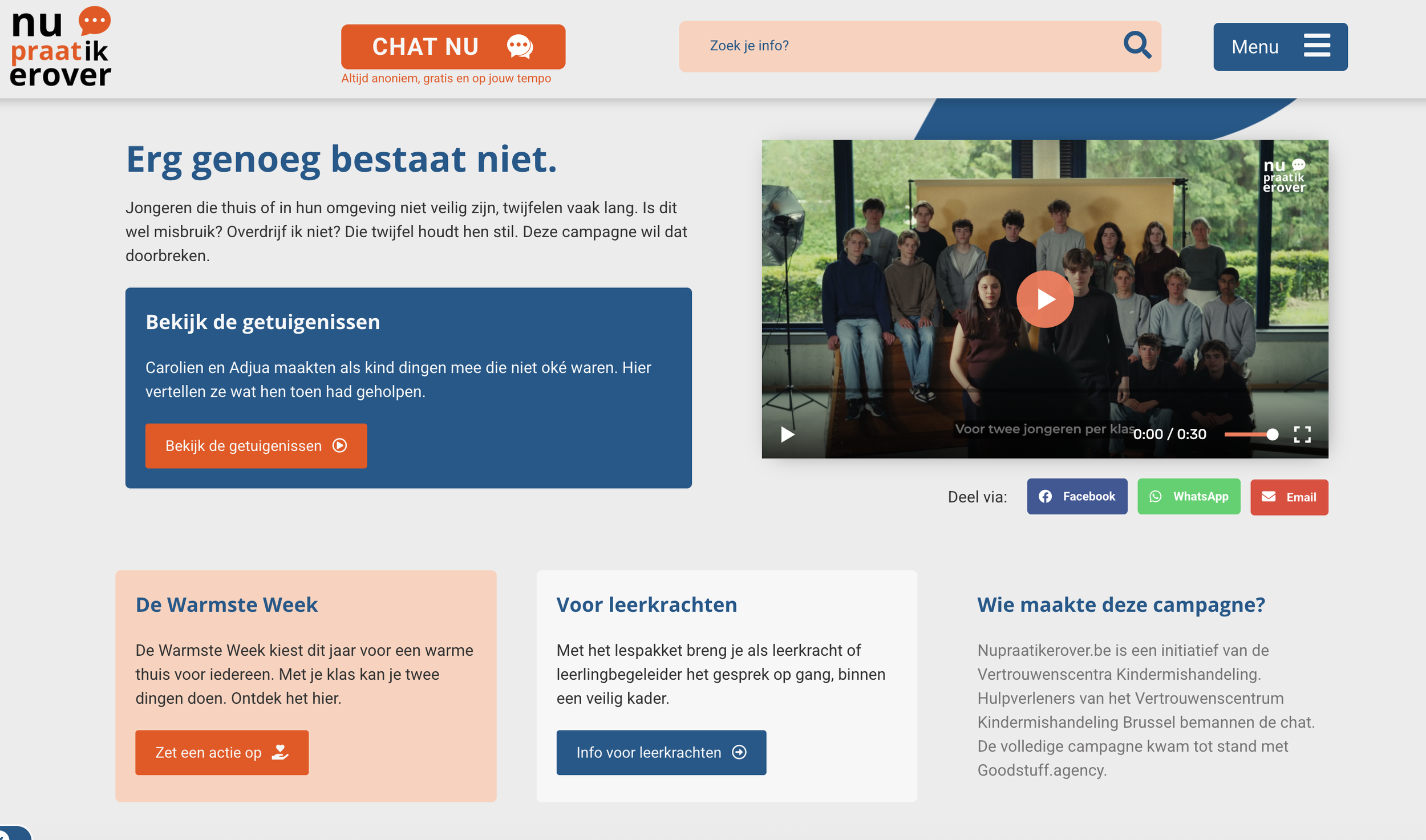The image size is (1426, 840).
Task: Click 'Bekijk de getuigenissen' orange button
Action: pyautogui.click(x=256, y=446)
